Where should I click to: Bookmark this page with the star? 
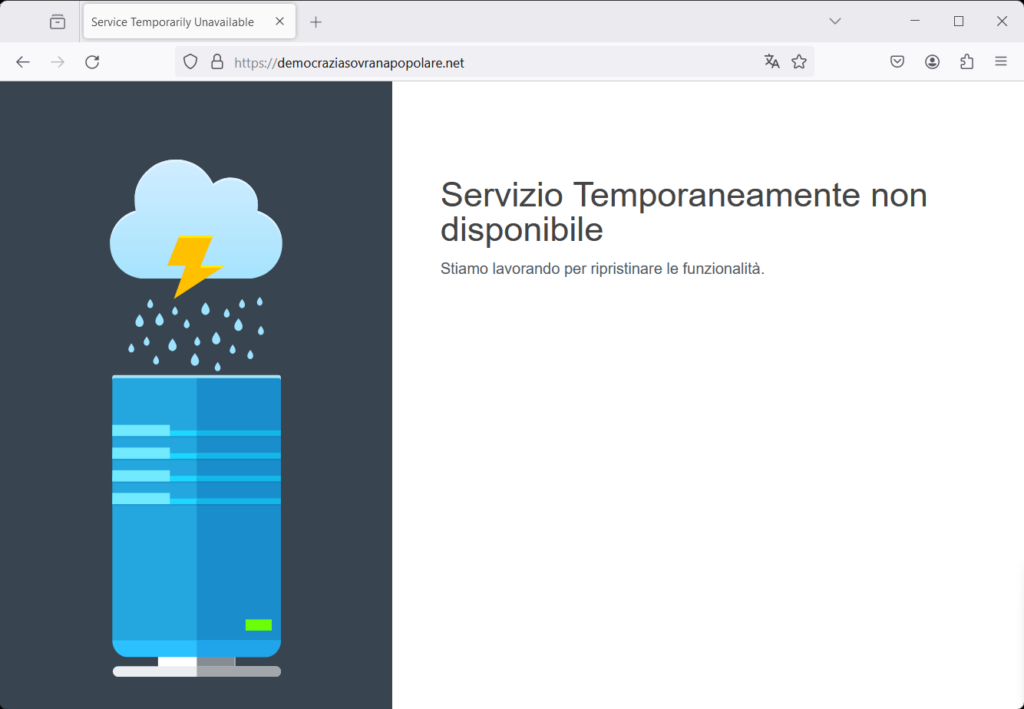(x=799, y=62)
